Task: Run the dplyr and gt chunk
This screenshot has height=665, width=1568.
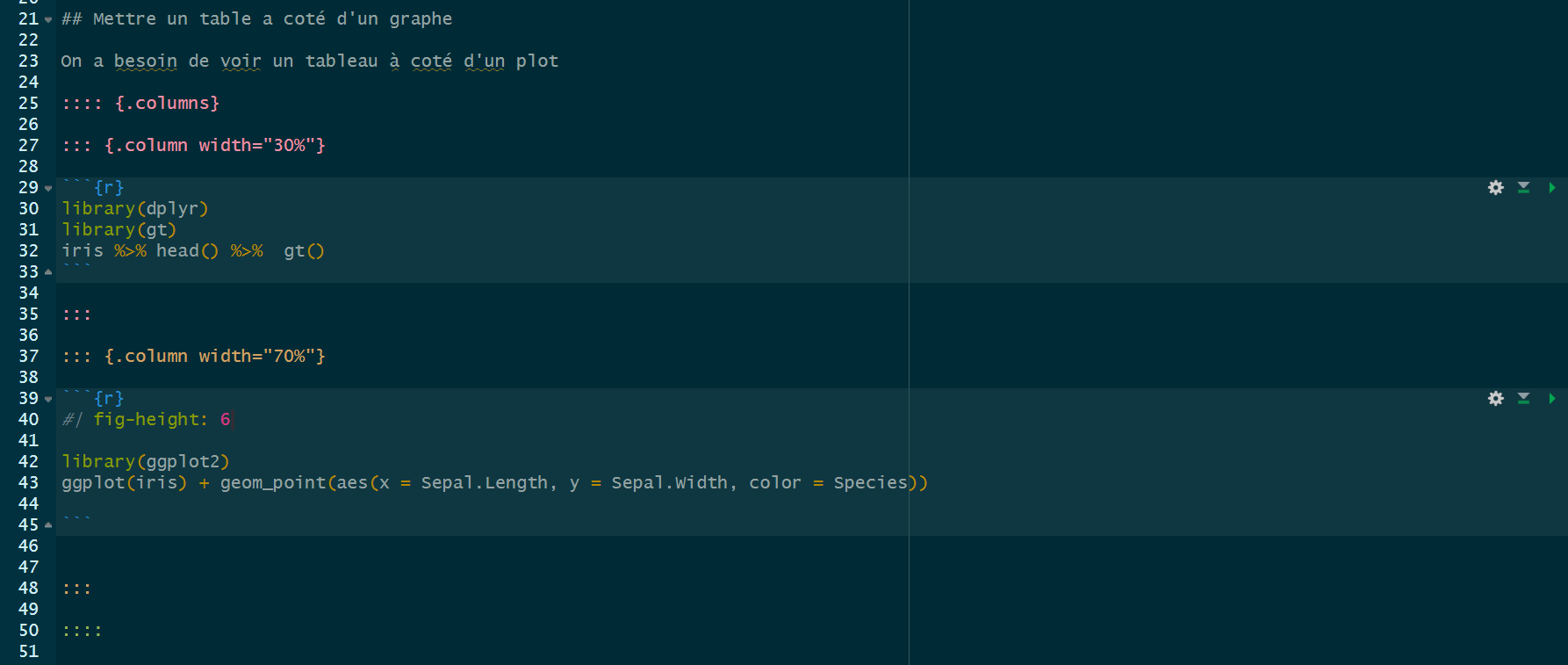Action: click(x=1552, y=188)
